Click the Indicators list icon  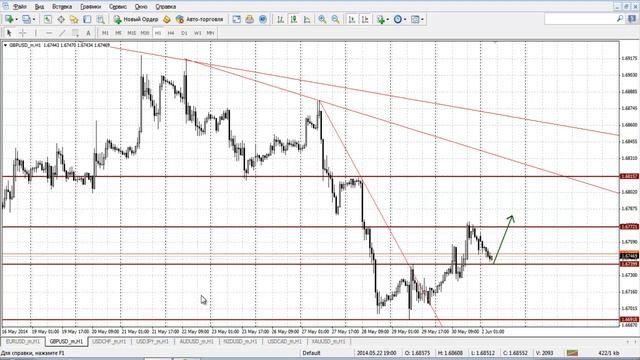[x=381, y=19]
